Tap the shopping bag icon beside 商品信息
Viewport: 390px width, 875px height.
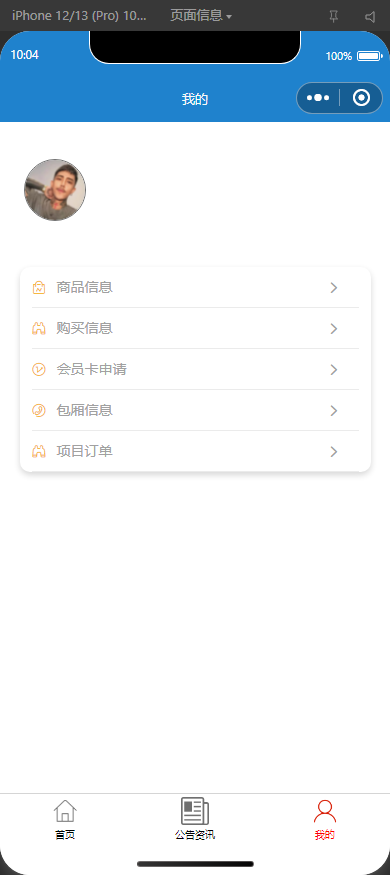[x=38, y=288]
